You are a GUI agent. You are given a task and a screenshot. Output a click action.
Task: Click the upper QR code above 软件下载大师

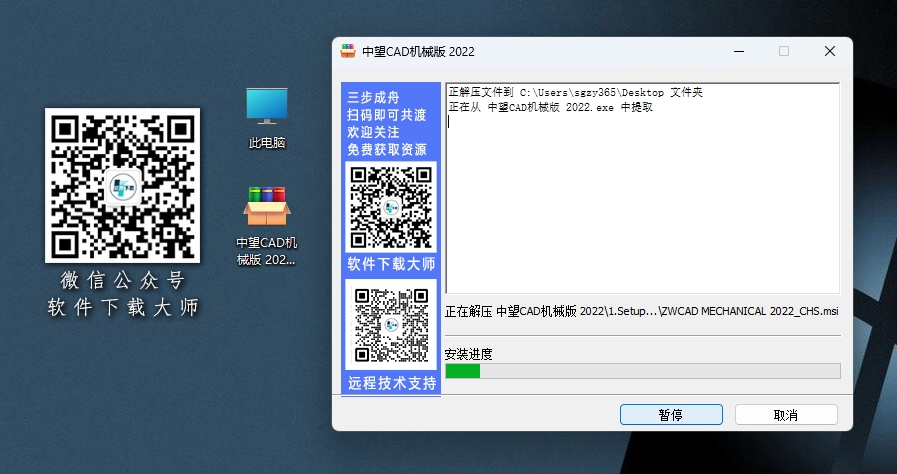pyautogui.click(x=391, y=206)
